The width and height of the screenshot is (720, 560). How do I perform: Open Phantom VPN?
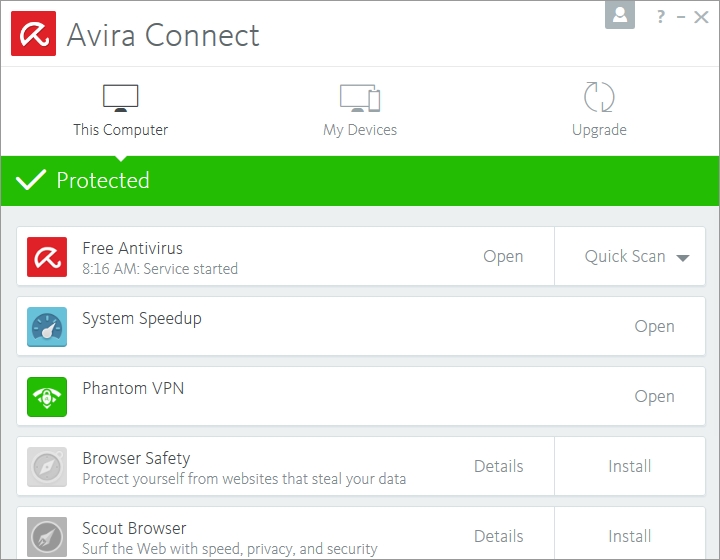click(654, 397)
